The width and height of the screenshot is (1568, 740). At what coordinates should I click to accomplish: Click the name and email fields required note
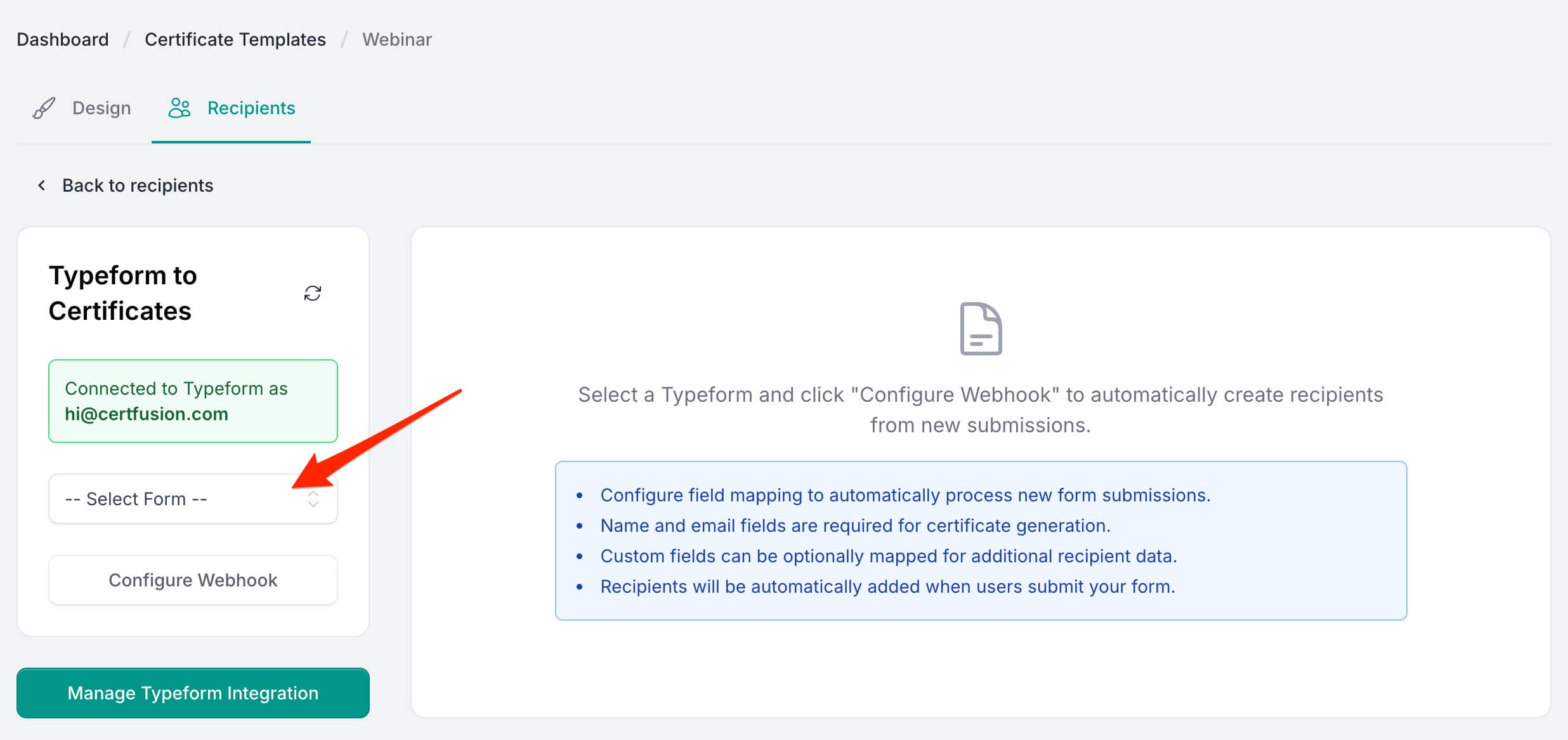click(x=855, y=525)
